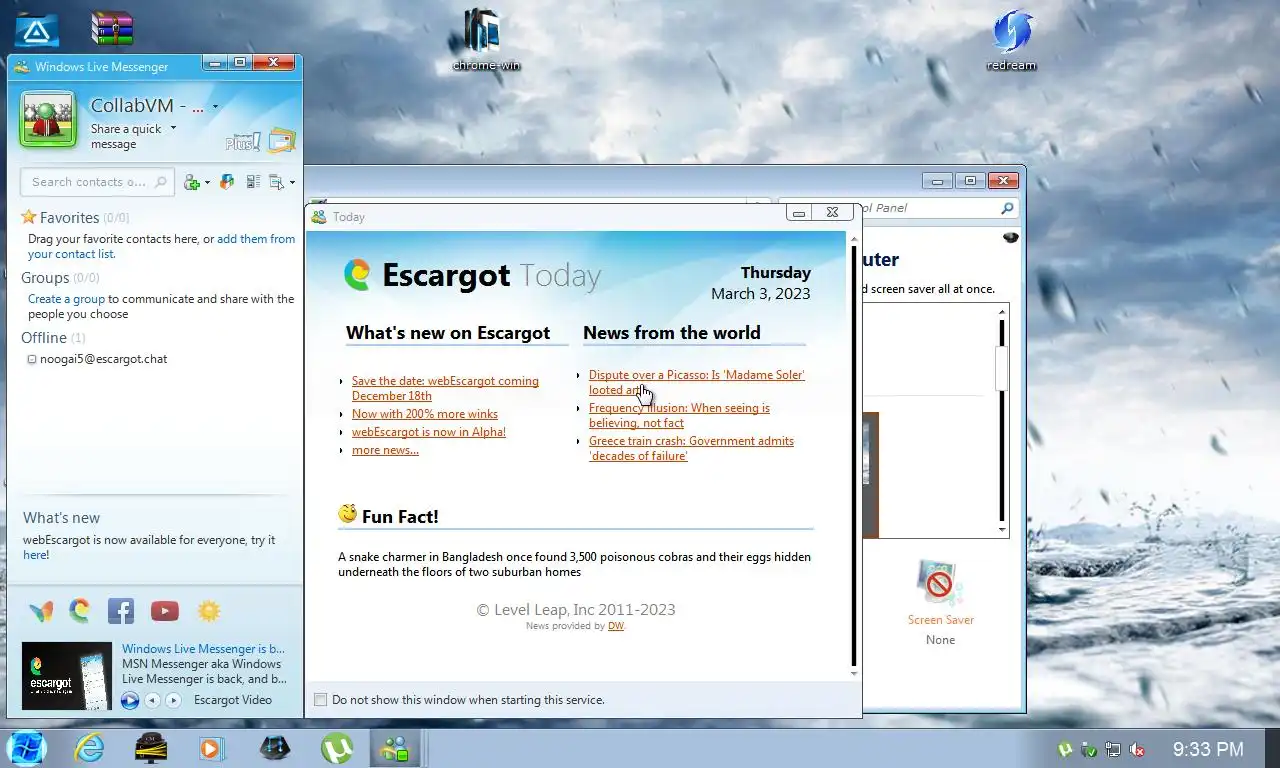The width and height of the screenshot is (1280, 768).
Task: Click the add a contact icon
Action: (192, 182)
